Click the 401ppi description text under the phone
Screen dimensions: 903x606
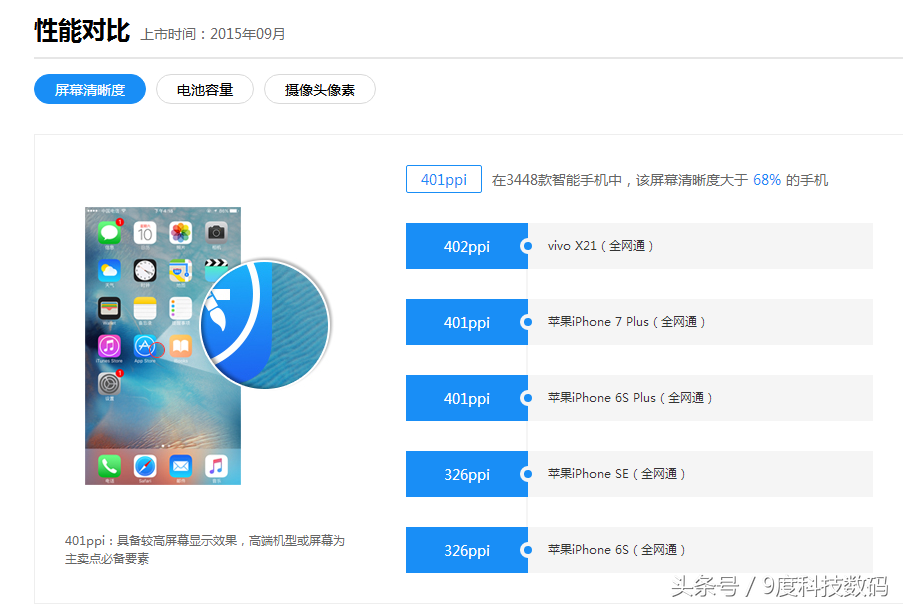coord(204,550)
